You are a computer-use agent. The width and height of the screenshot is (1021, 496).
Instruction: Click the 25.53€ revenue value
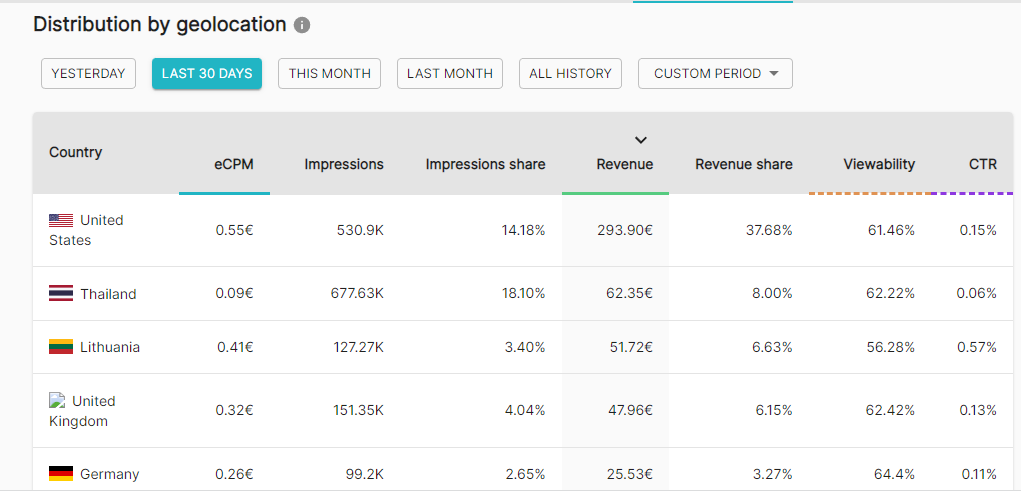[x=629, y=474]
